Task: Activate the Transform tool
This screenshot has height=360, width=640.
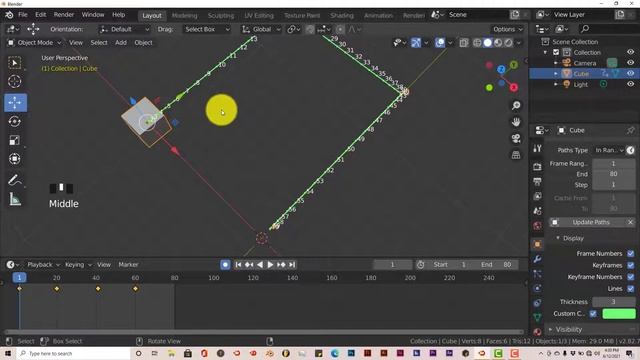Action: point(15,159)
